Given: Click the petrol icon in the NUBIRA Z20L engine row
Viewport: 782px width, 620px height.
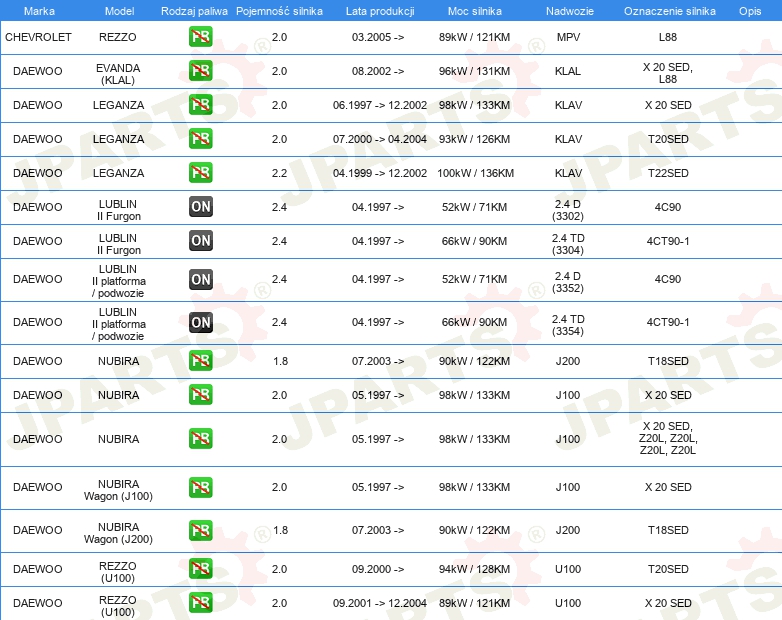Looking at the screenshot, I should pos(200,438).
